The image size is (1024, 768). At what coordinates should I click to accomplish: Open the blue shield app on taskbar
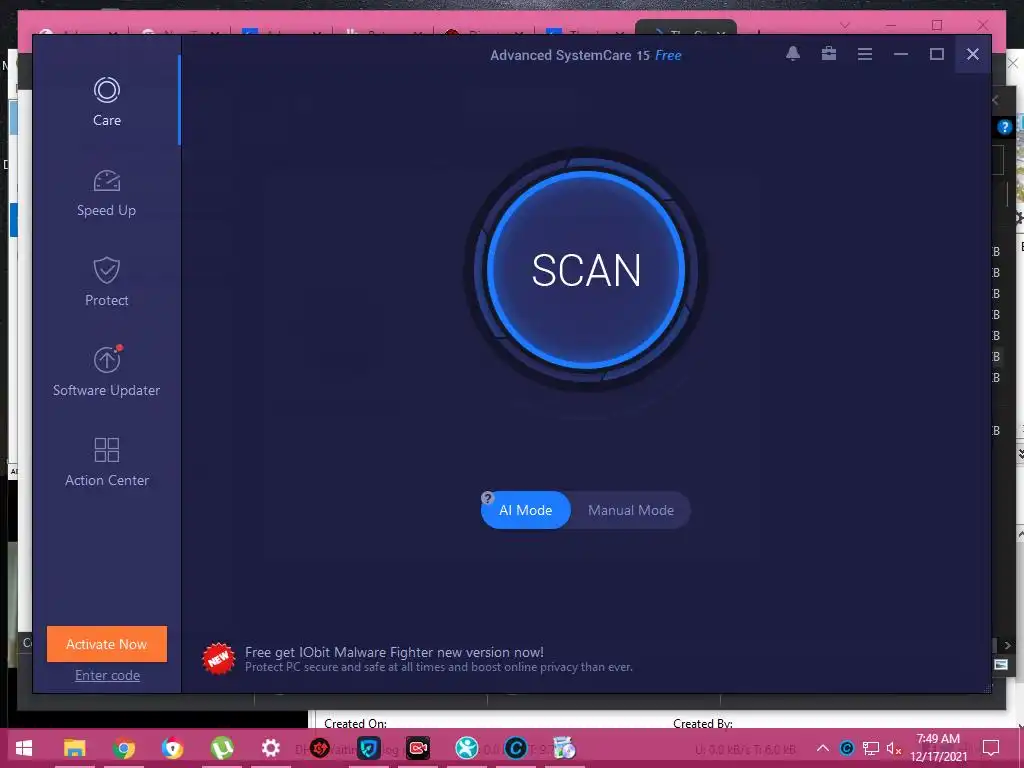[x=369, y=748]
